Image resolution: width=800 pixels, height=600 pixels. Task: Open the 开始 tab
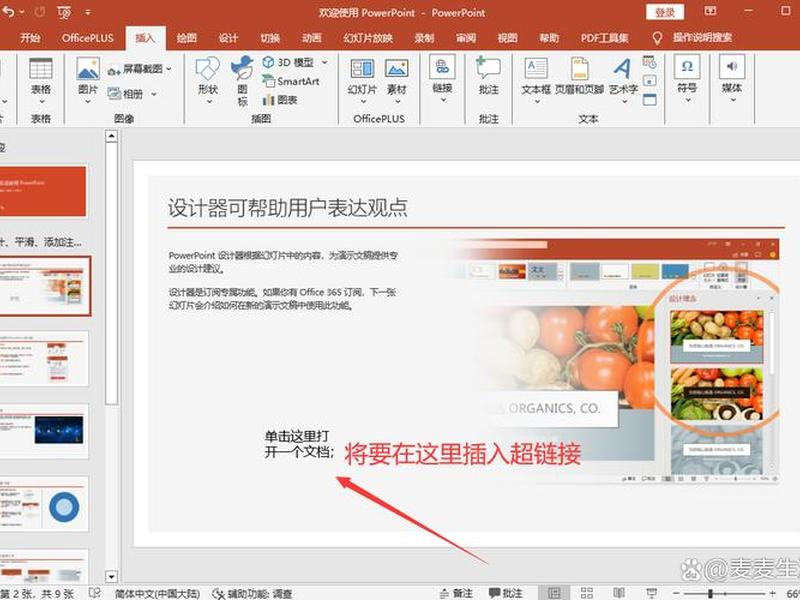[x=30, y=38]
